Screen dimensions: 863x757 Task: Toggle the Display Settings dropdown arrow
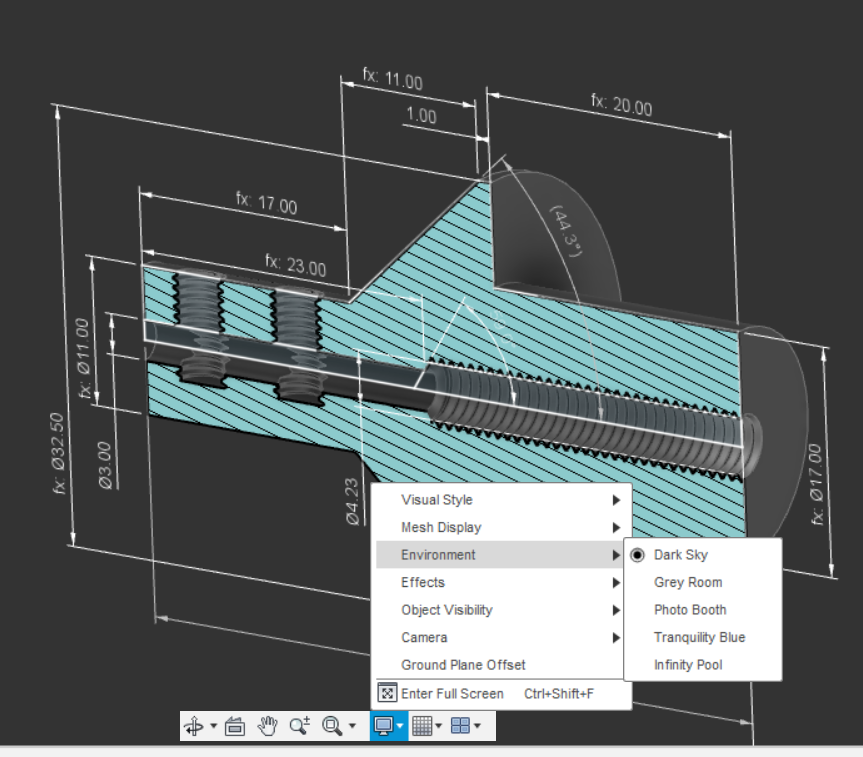click(400, 726)
